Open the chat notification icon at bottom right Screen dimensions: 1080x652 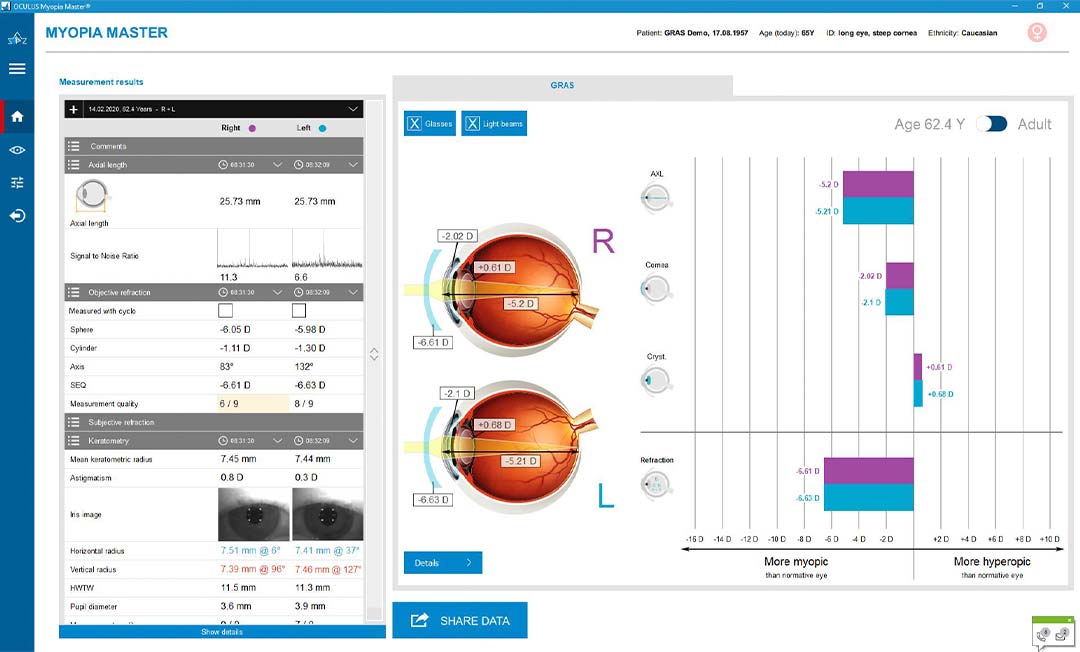pyautogui.click(x=1053, y=633)
